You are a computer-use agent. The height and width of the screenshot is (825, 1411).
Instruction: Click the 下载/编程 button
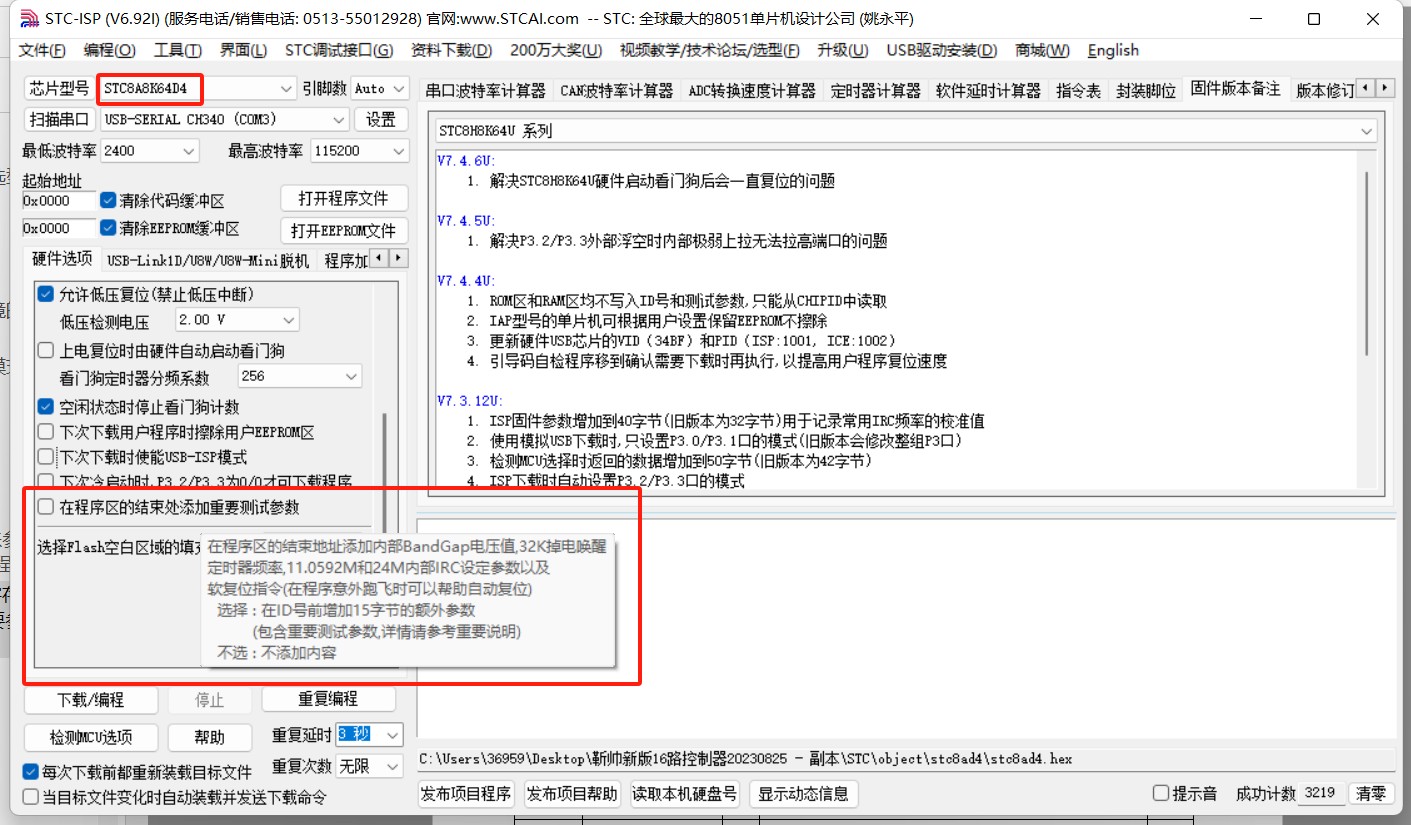pos(91,699)
